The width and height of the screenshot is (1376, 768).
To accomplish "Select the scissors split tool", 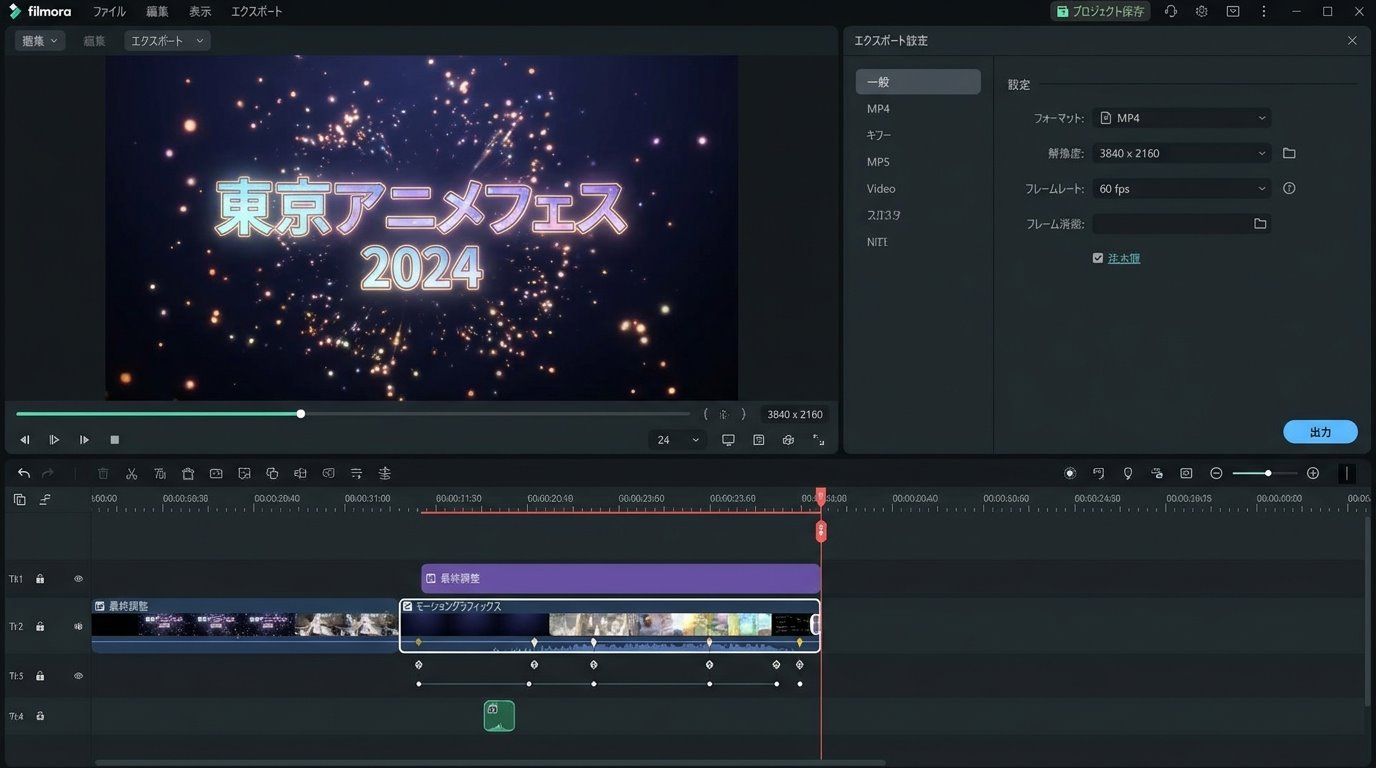I will click(x=131, y=473).
